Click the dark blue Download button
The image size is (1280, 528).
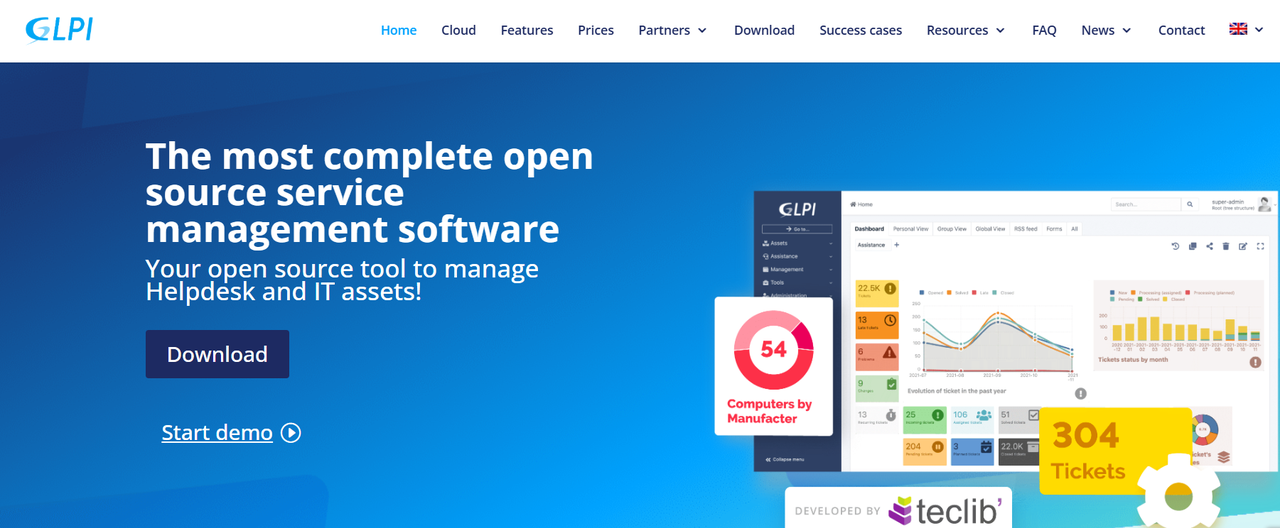[x=217, y=354]
